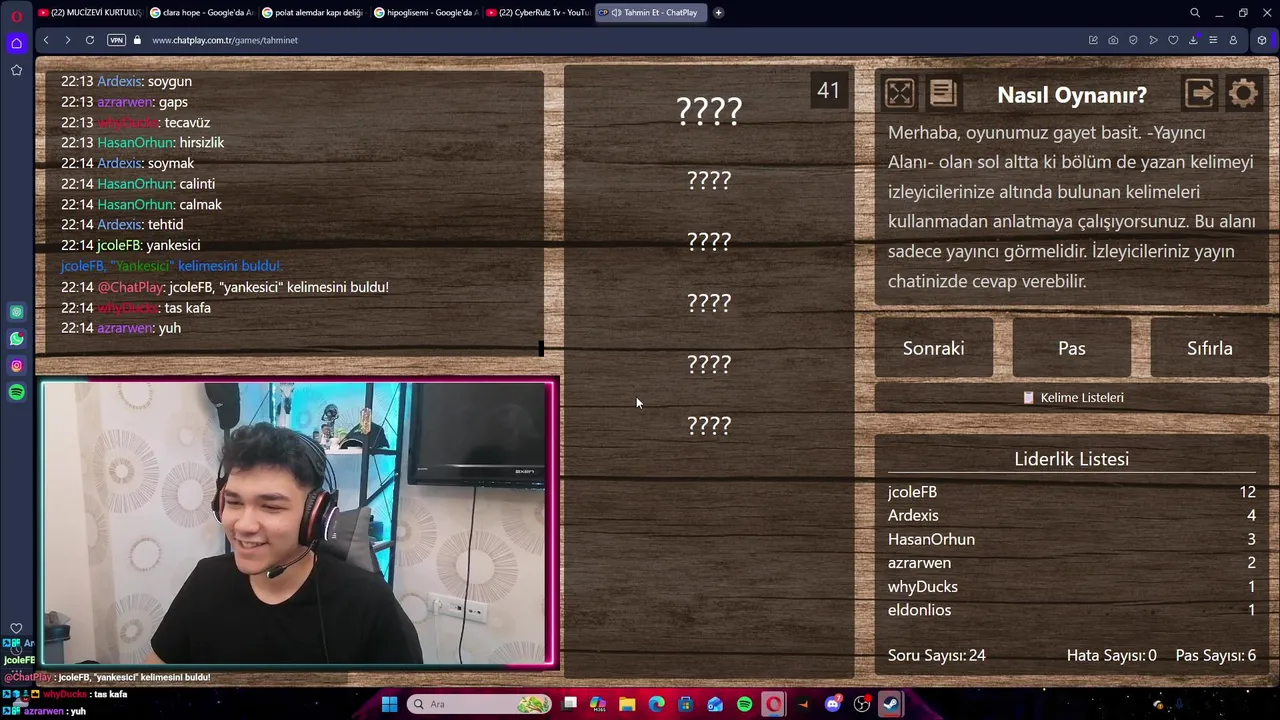Click the Sıfırla button

tap(1210, 348)
